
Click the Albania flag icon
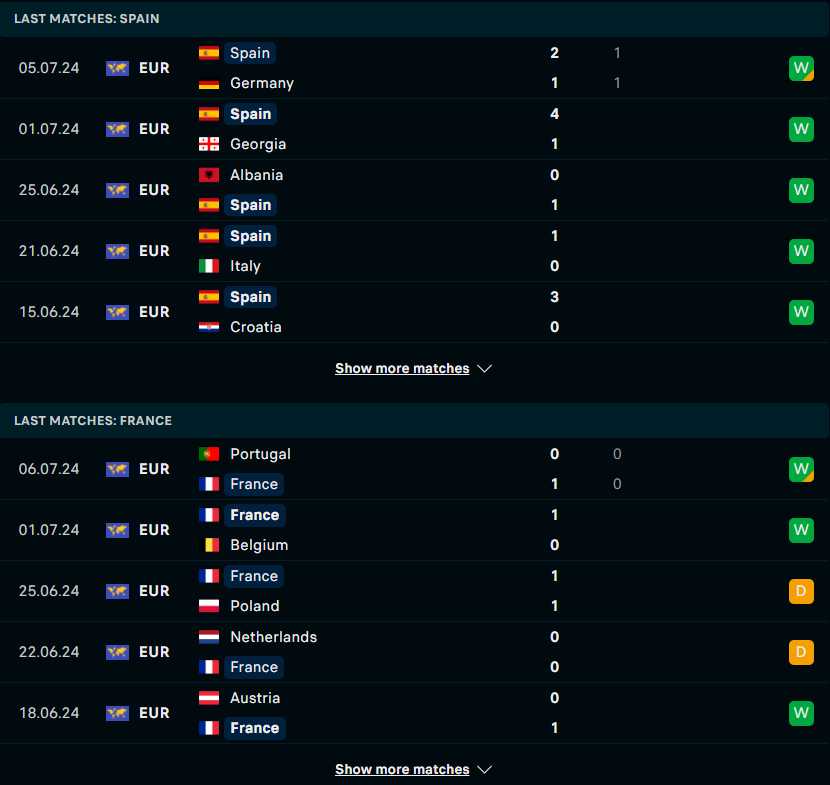click(209, 175)
